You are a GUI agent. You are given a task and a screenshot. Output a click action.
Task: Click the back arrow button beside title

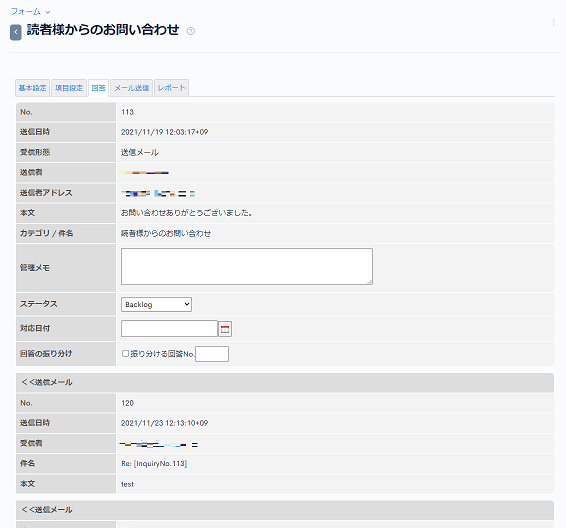16,32
